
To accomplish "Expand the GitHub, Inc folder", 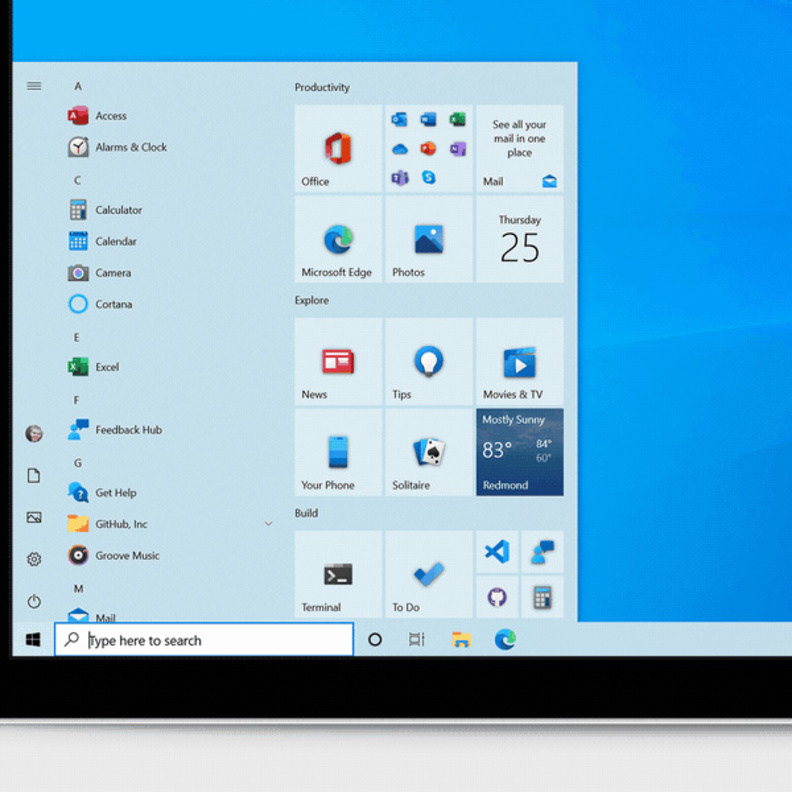I will click(x=268, y=524).
